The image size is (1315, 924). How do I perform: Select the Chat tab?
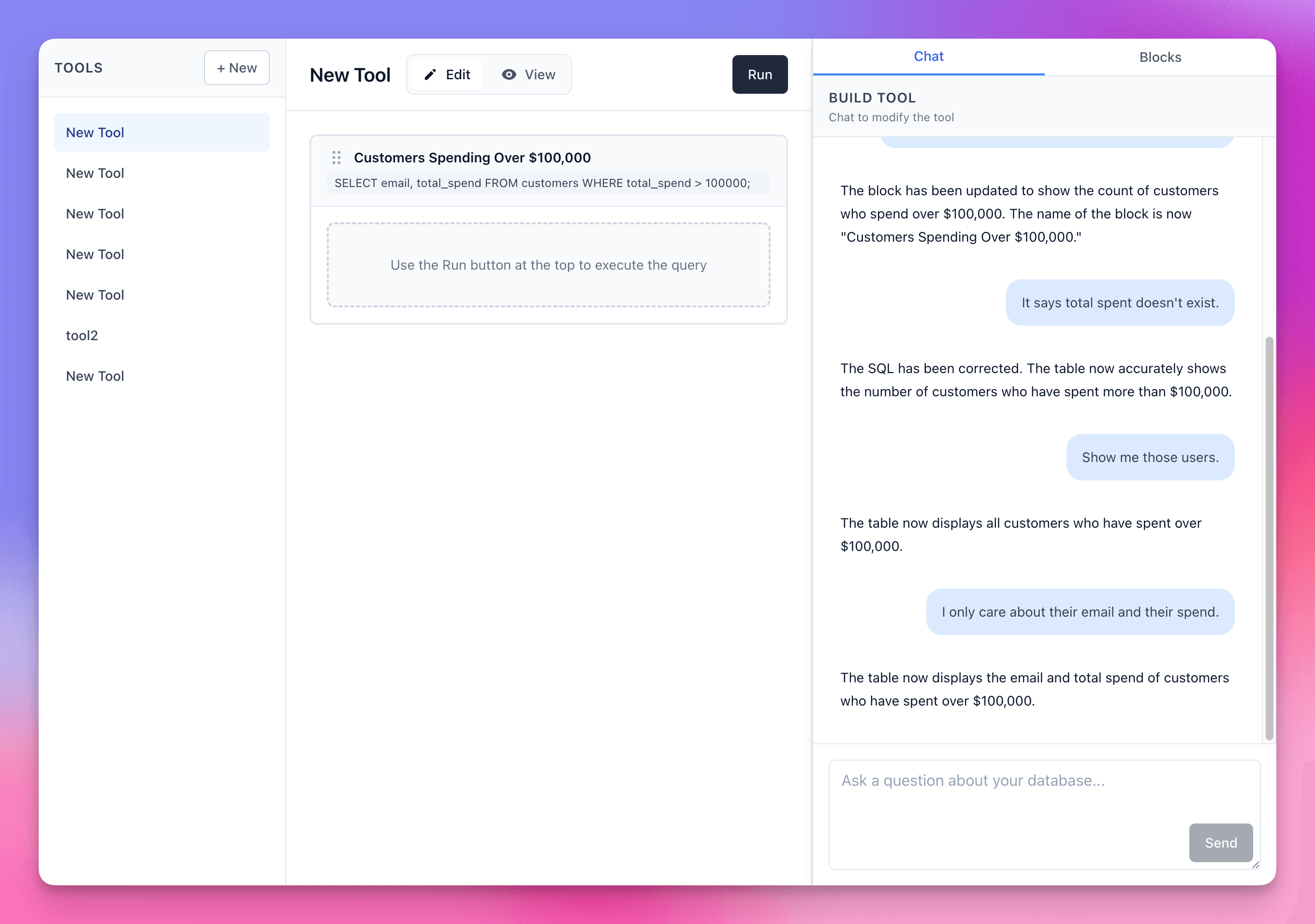point(928,56)
